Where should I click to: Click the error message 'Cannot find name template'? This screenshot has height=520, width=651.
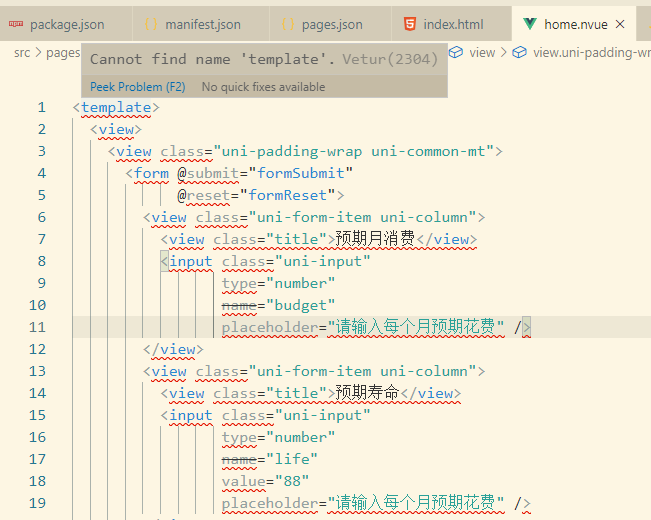pyautogui.click(x=212, y=59)
